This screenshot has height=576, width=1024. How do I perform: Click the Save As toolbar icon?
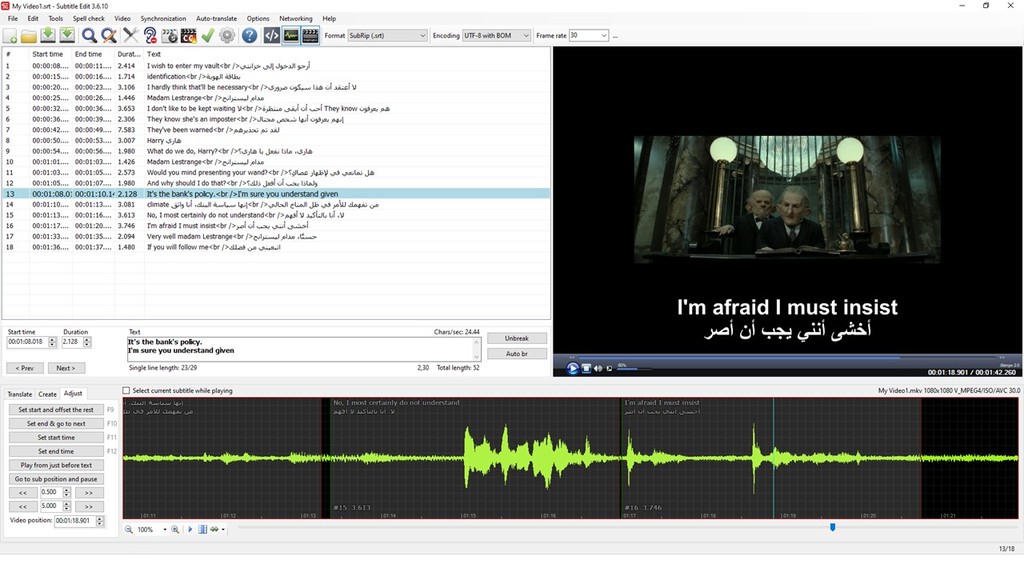(67, 36)
